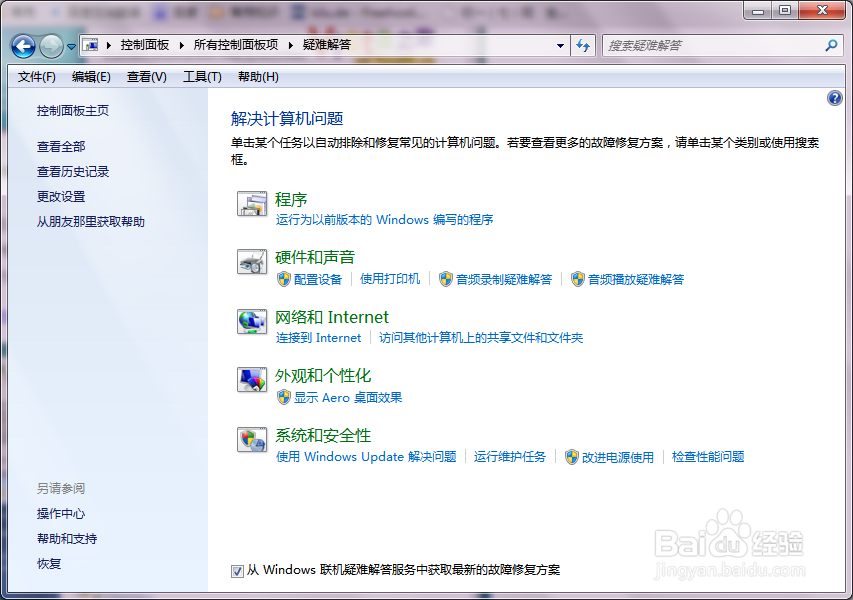853x600 pixels.
Task: Go to 控制面板主页
Action: coord(73,111)
